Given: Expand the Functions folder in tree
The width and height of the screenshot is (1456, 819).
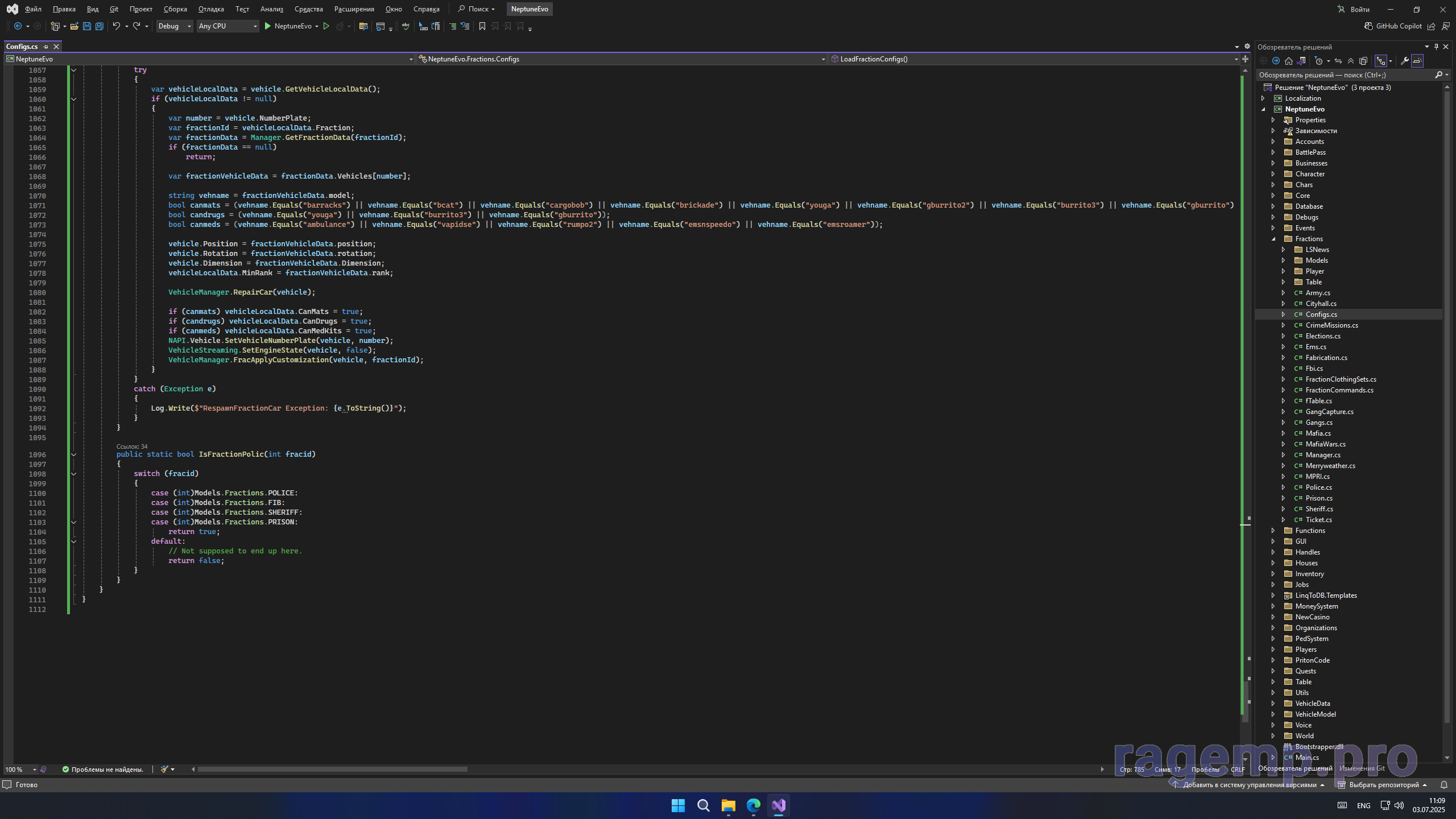Looking at the screenshot, I should [1273, 531].
